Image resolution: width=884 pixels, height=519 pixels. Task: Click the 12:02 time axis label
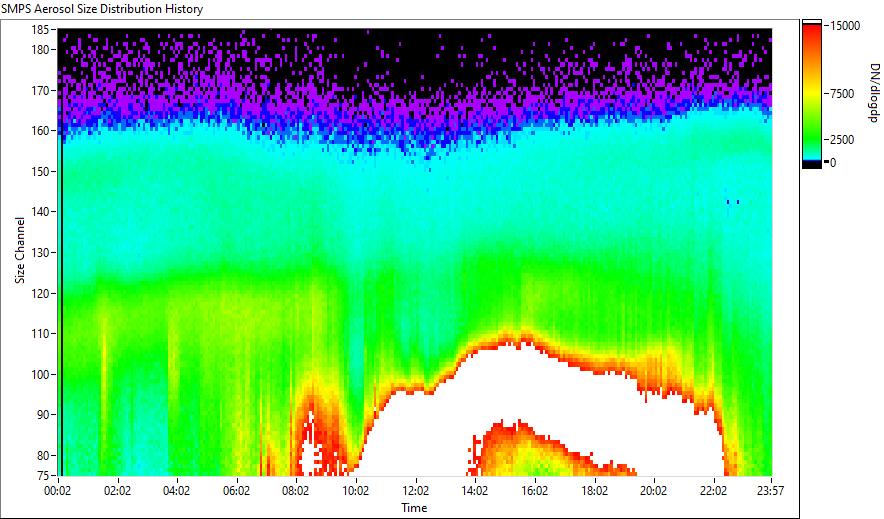click(x=416, y=491)
